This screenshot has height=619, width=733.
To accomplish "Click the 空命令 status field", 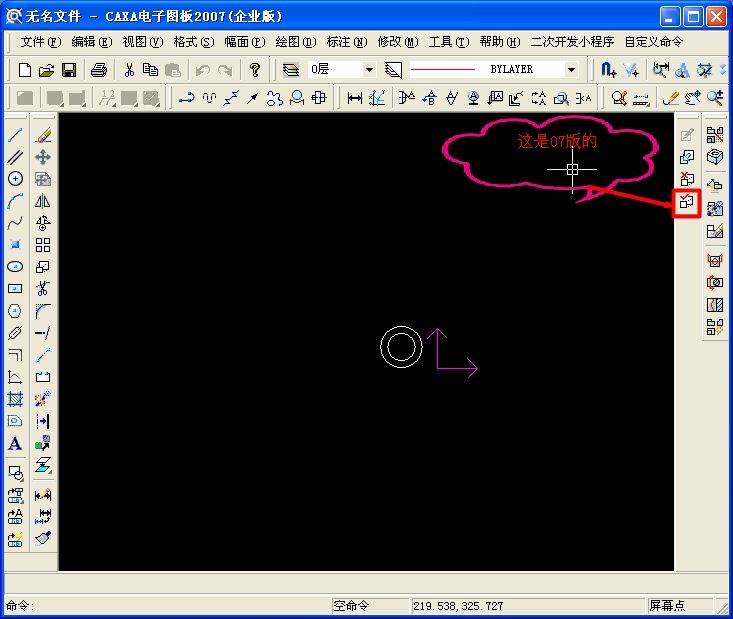I will coord(369,606).
